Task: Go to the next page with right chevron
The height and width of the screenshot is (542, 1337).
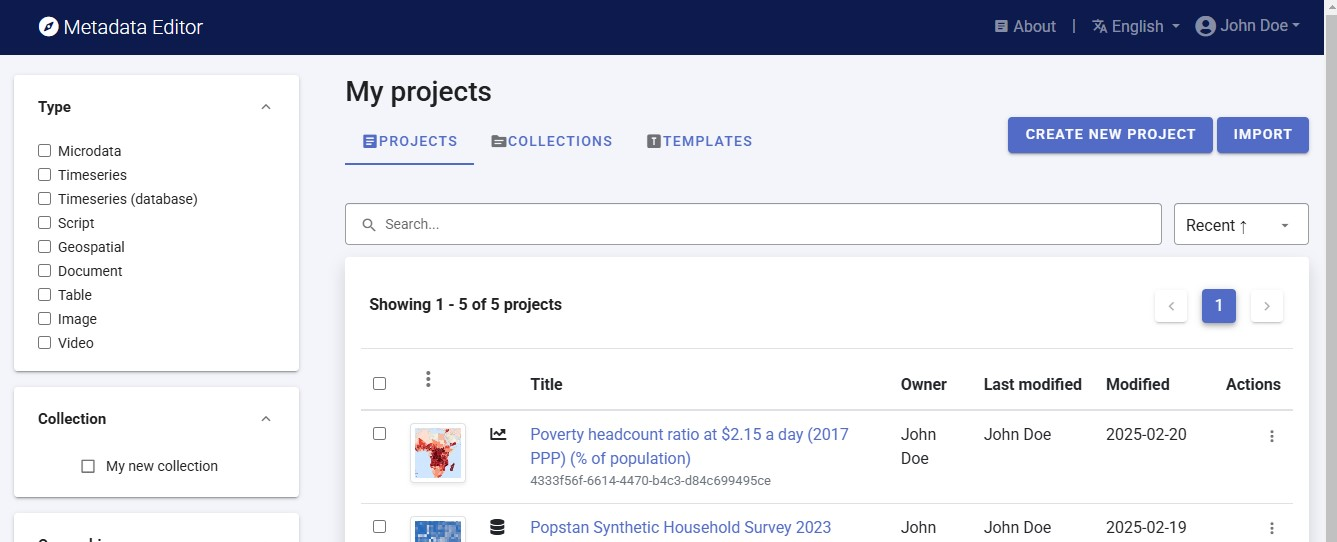Action: (1266, 306)
